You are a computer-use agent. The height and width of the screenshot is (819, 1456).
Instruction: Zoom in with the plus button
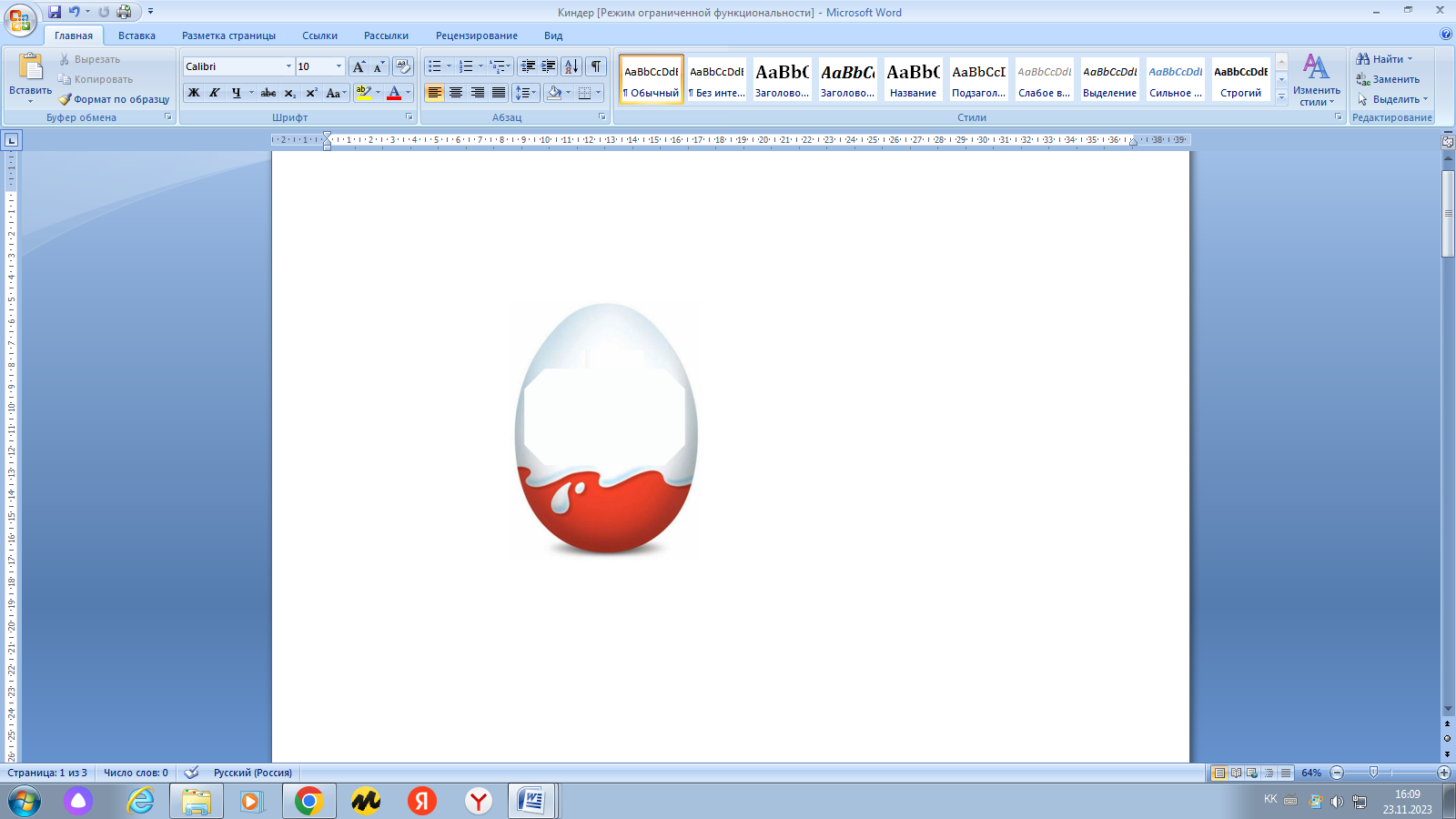[x=1443, y=773]
